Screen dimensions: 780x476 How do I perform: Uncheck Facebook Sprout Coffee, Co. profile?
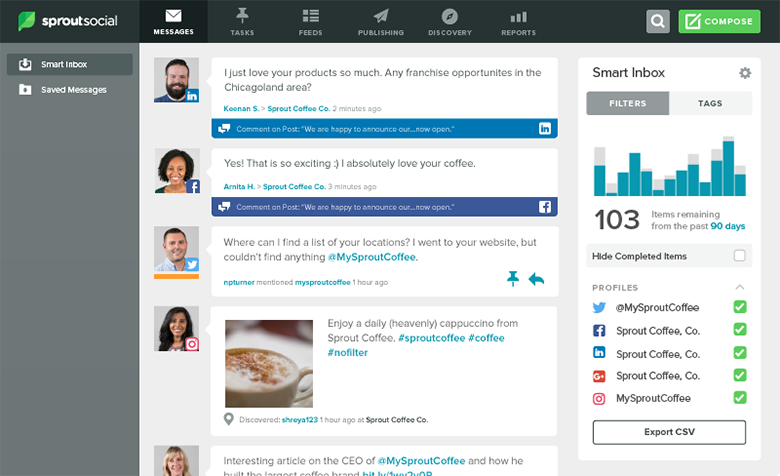[740, 329]
